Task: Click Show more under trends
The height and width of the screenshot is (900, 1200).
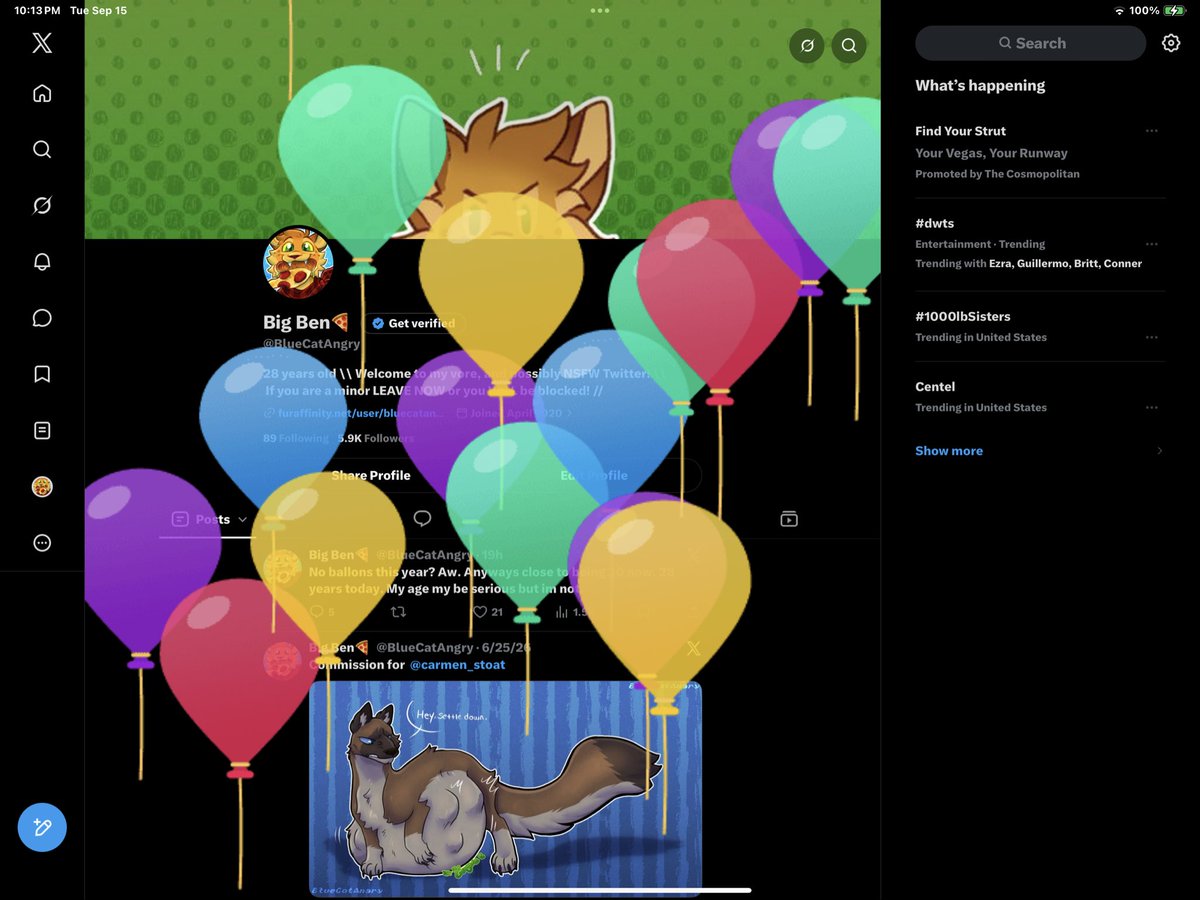Action: 949,451
